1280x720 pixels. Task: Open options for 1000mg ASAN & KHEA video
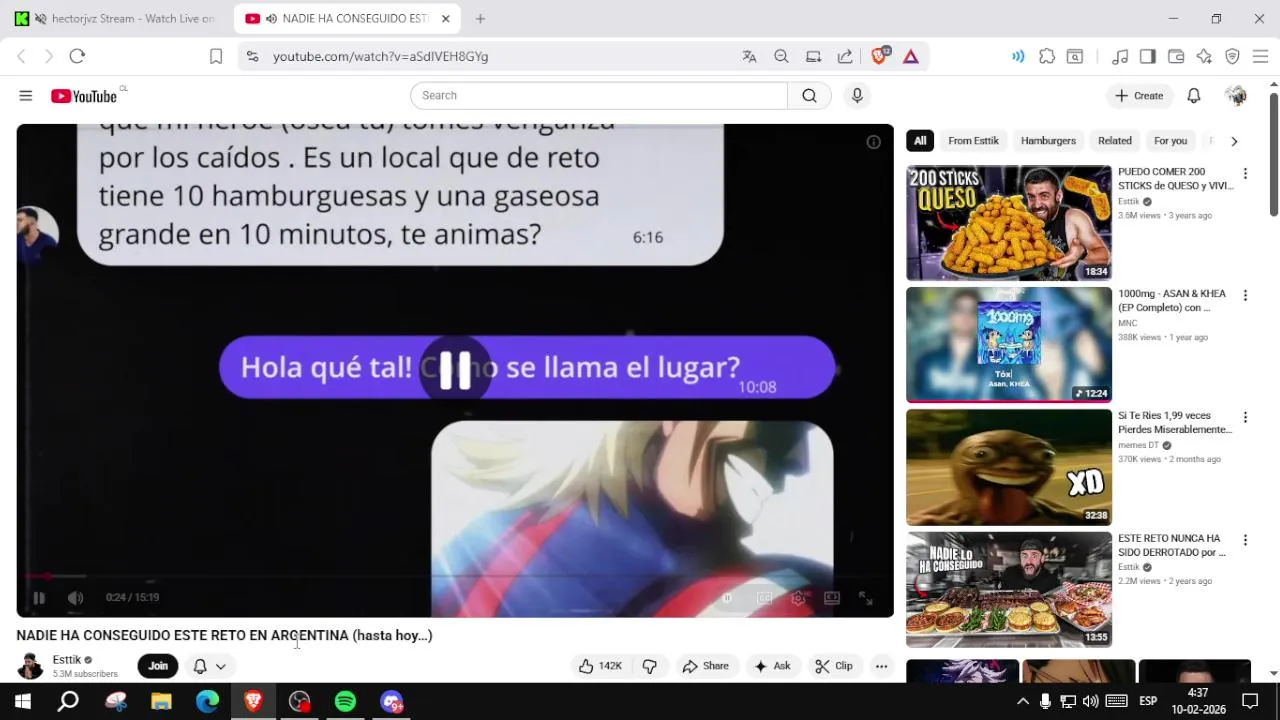click(1245, 296)
